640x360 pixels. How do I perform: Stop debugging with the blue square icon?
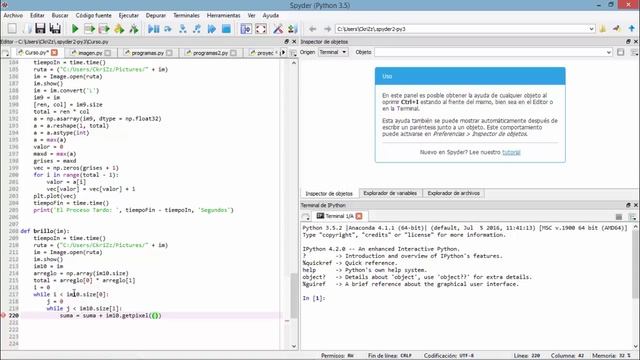226,29
